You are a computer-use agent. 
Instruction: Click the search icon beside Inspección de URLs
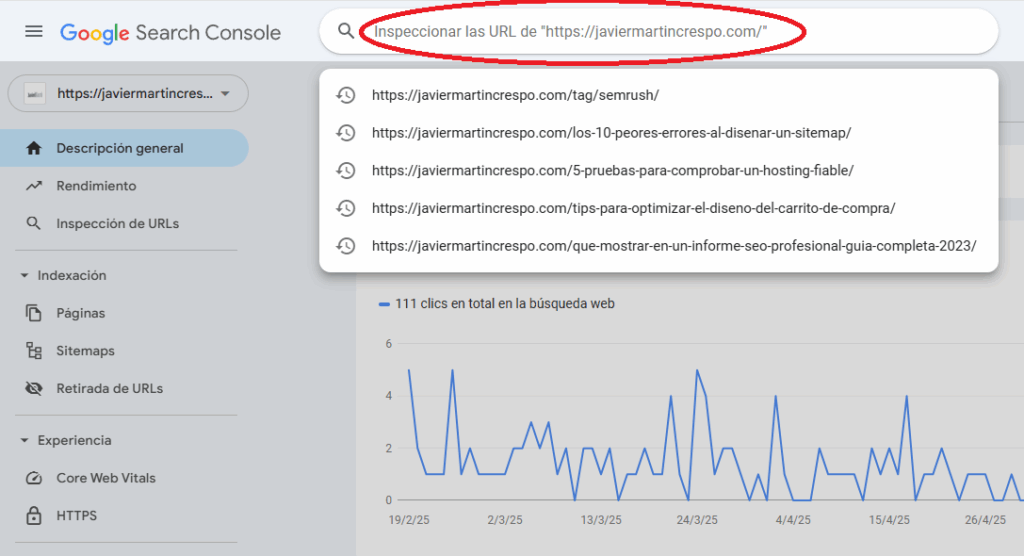pyautogui.click(x=34, y=223)
